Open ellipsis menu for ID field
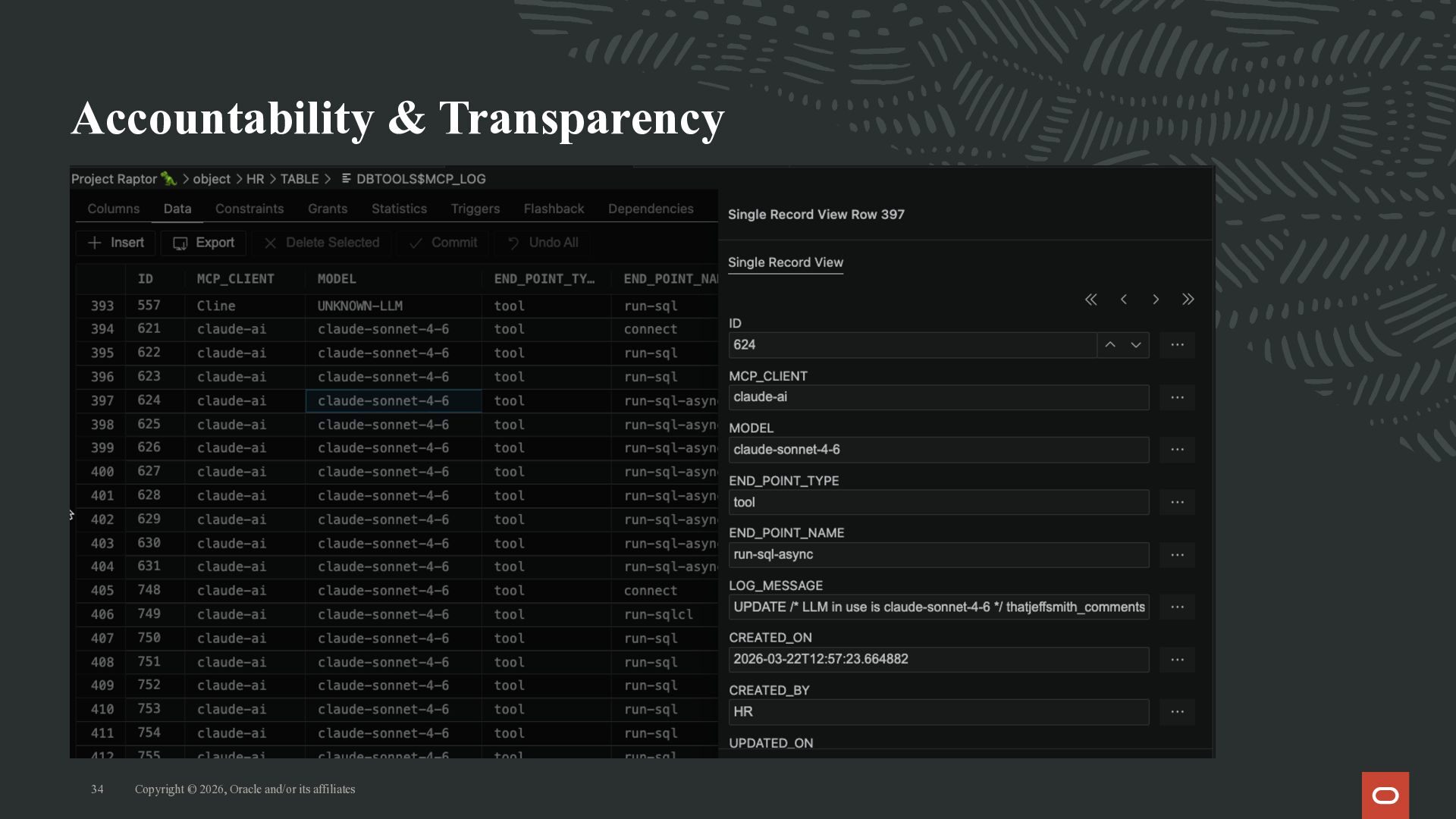1456x819 pixels. click(1177, 345)
